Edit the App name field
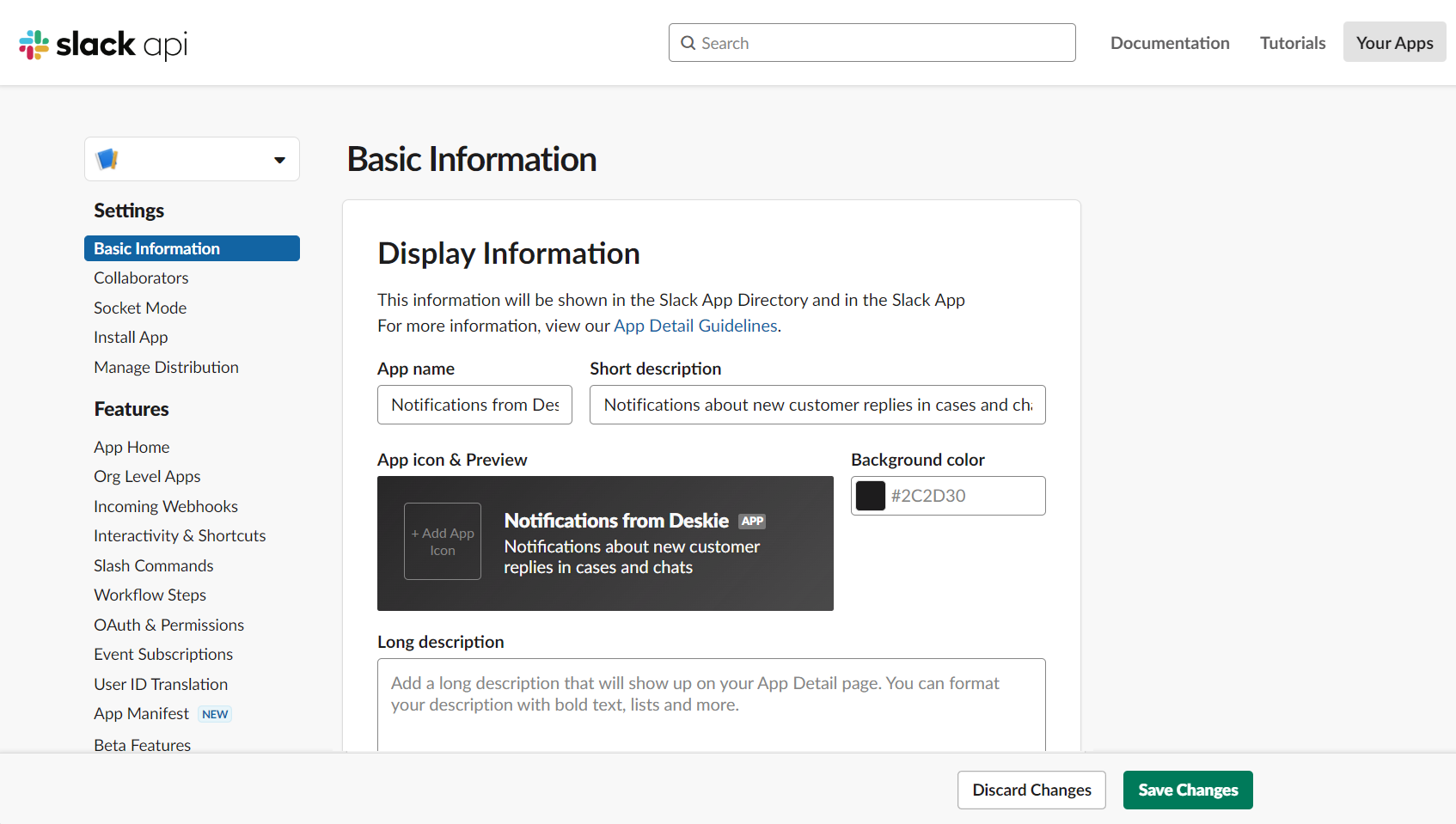The height and width of the screenshot is (824, 1456). point(474,405)
